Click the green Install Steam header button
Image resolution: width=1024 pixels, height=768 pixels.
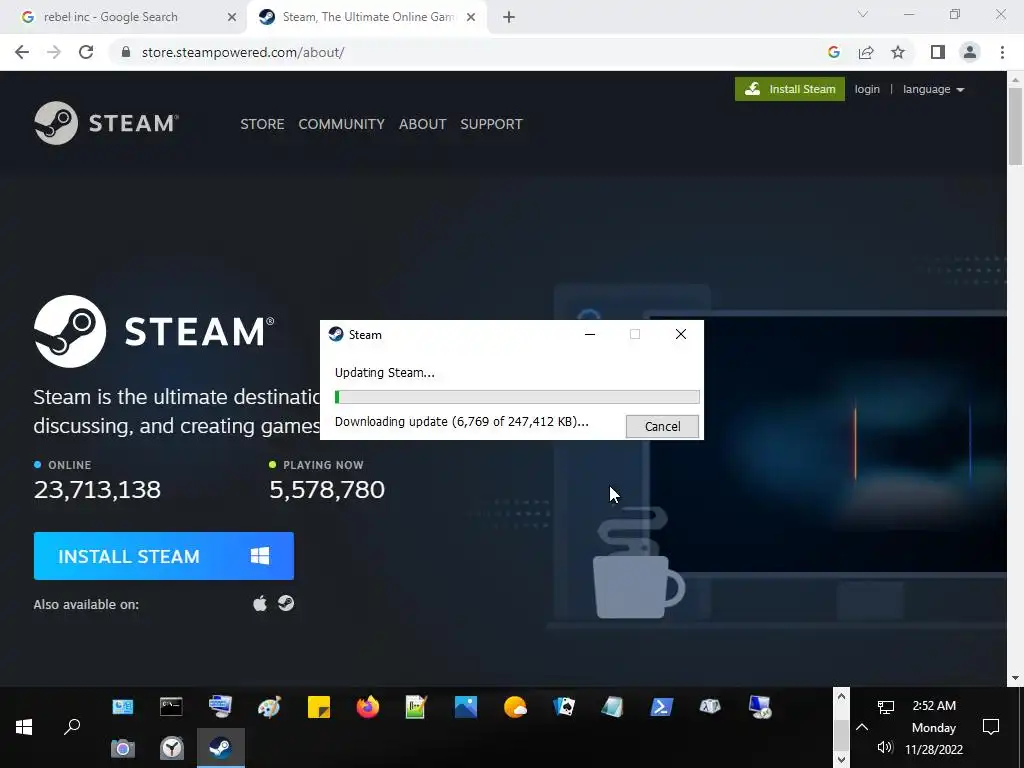(790, 89)
